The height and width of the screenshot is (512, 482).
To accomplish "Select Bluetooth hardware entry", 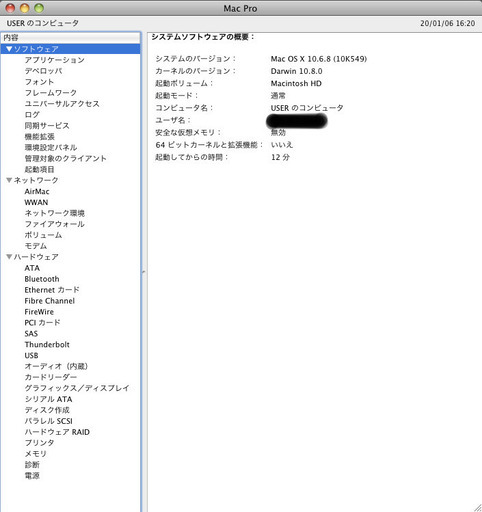I will (42, 279).
